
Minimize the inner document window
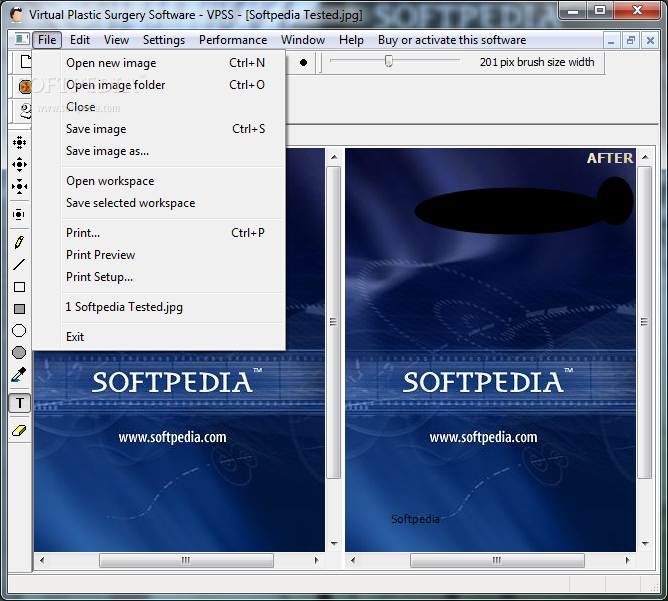(x=611, y=40)
